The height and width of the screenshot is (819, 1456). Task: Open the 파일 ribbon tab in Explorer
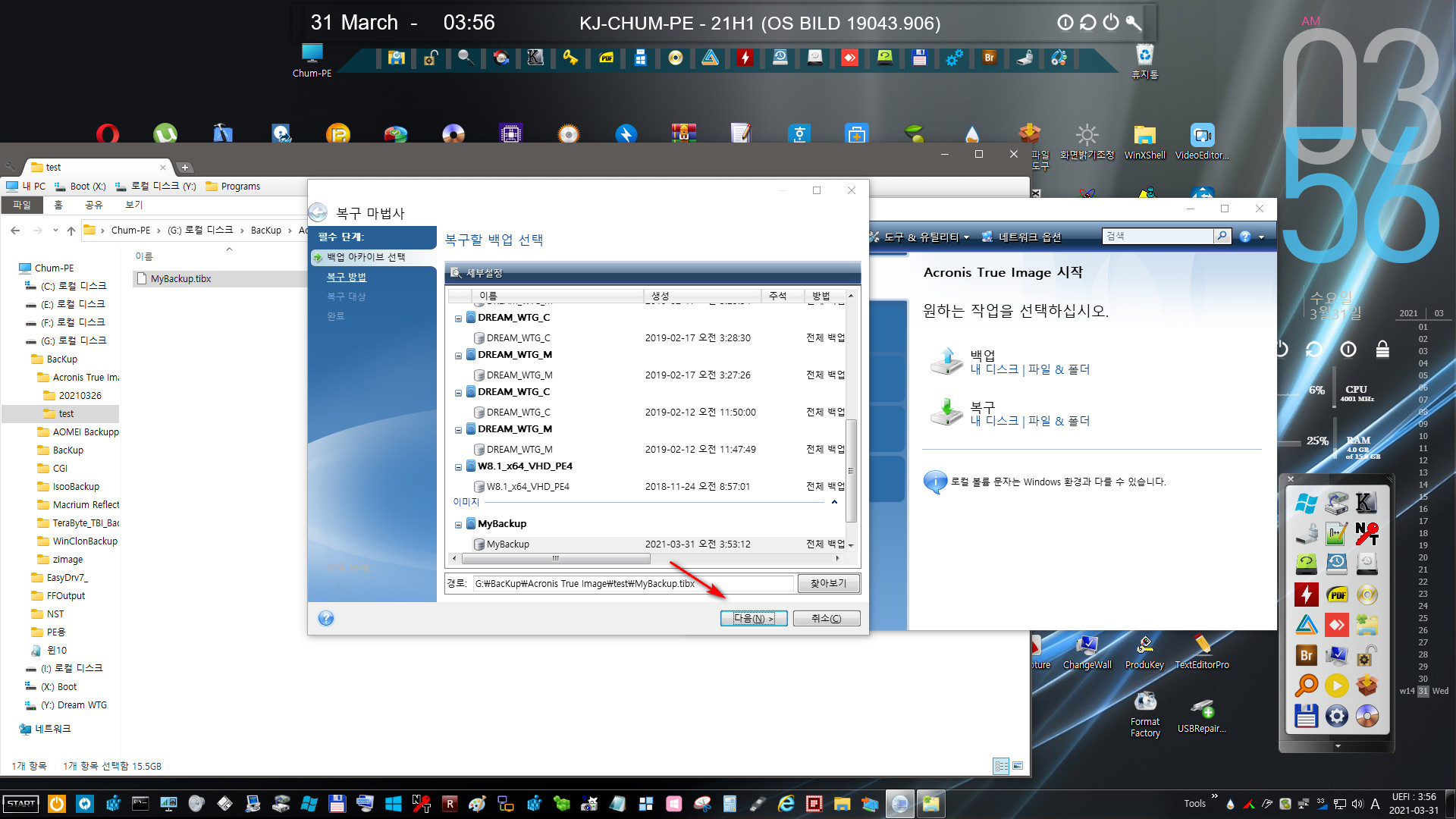point(21,205)
